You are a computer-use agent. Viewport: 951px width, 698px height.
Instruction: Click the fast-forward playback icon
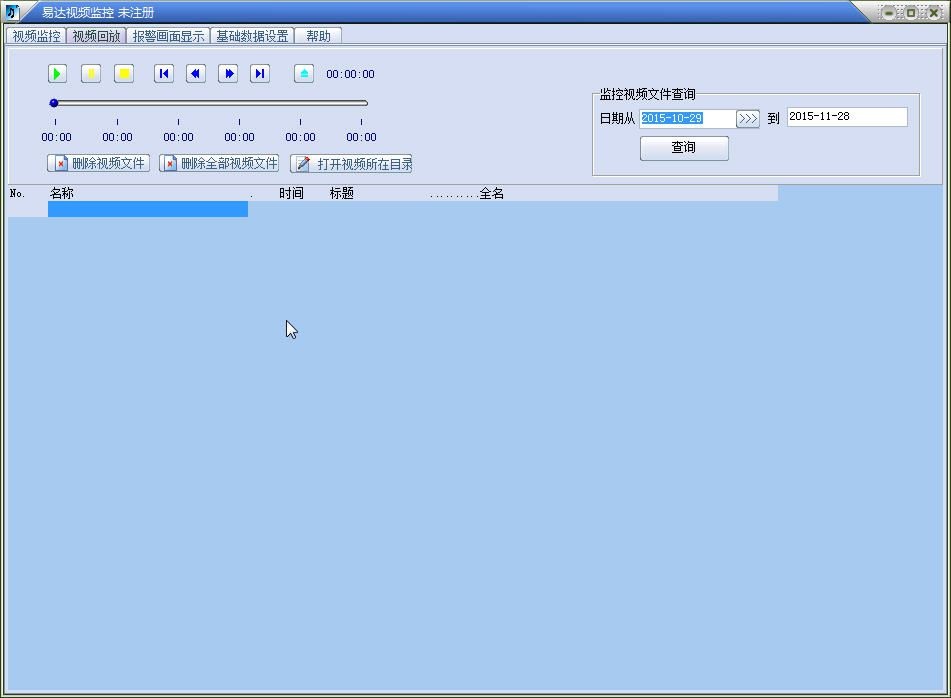[x=228, y=74]
